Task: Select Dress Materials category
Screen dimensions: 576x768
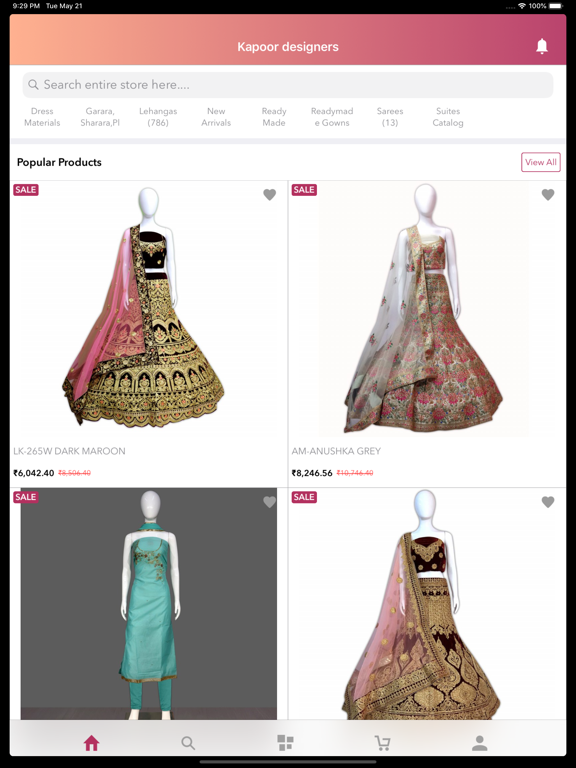Action: [x=42, y=117]
